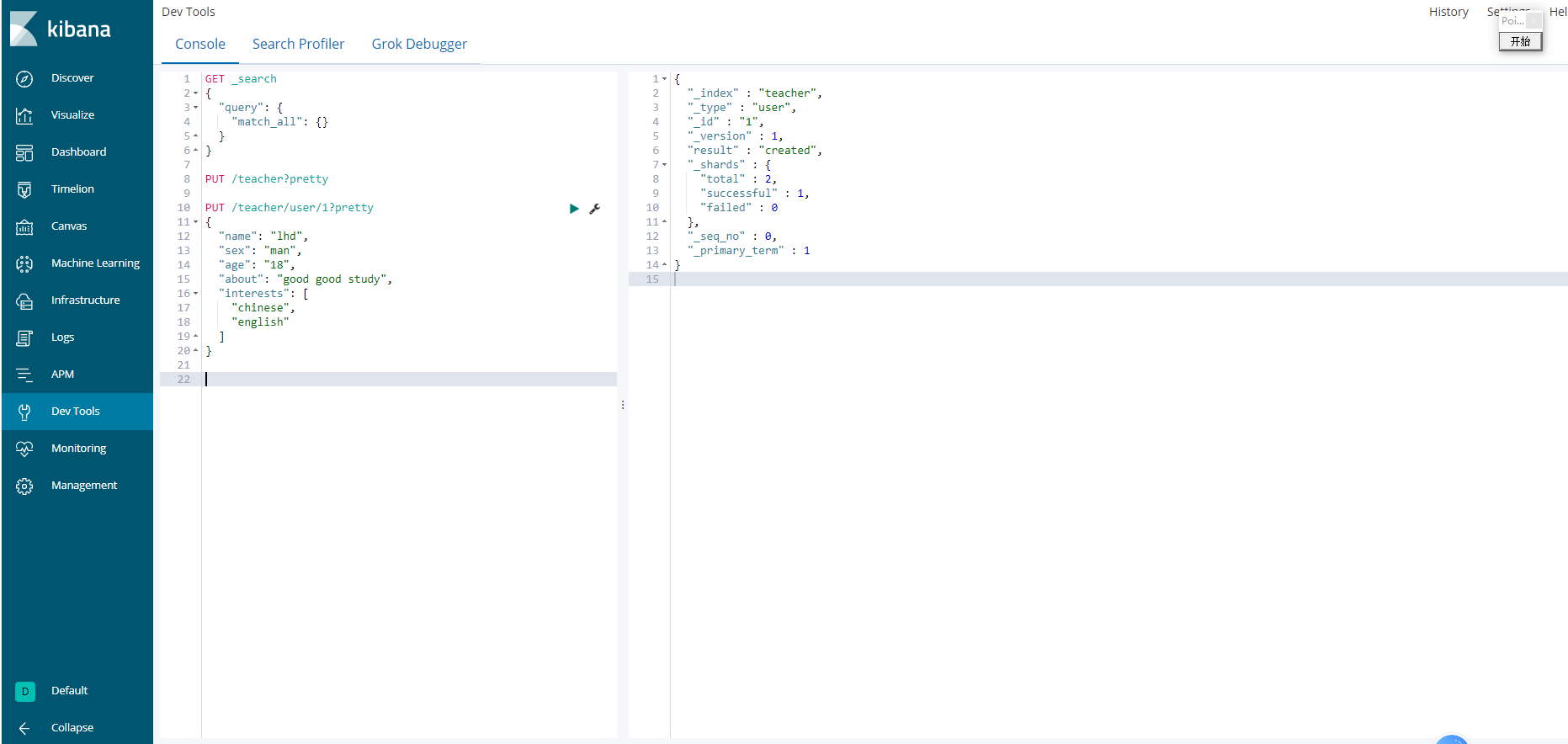Click the "_id": "1" response line
1568x744 pixels.
(x=726, y=122)
